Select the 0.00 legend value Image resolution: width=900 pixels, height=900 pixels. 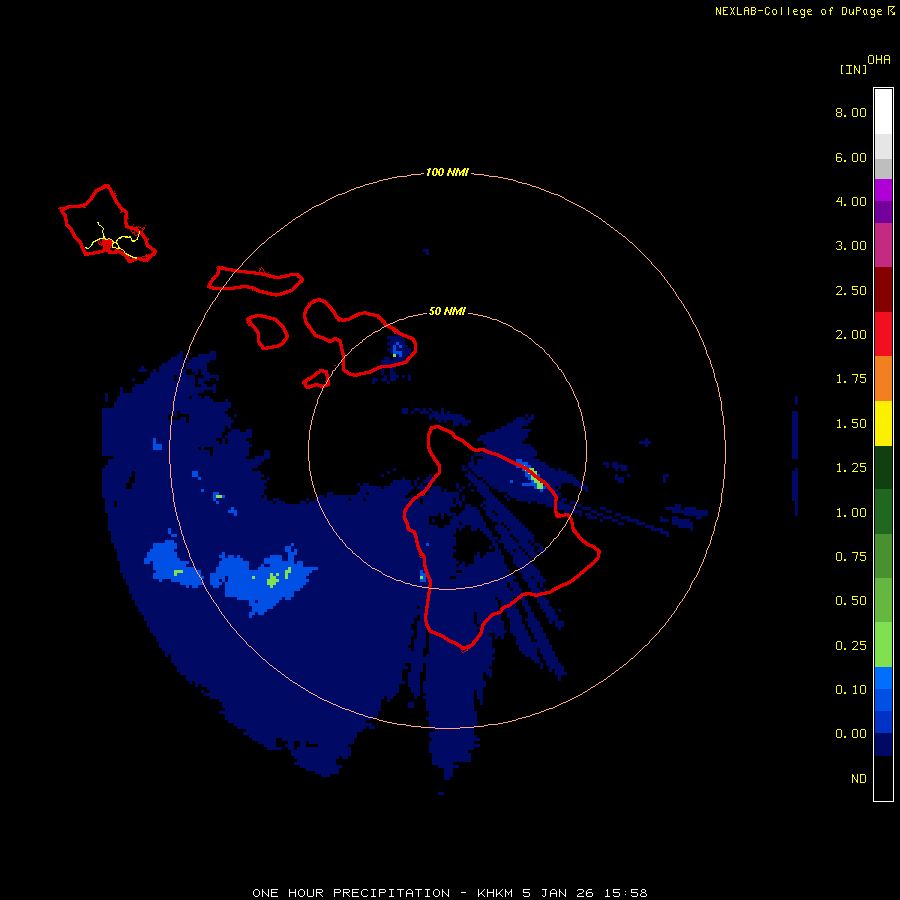click(x=851, y=734)
